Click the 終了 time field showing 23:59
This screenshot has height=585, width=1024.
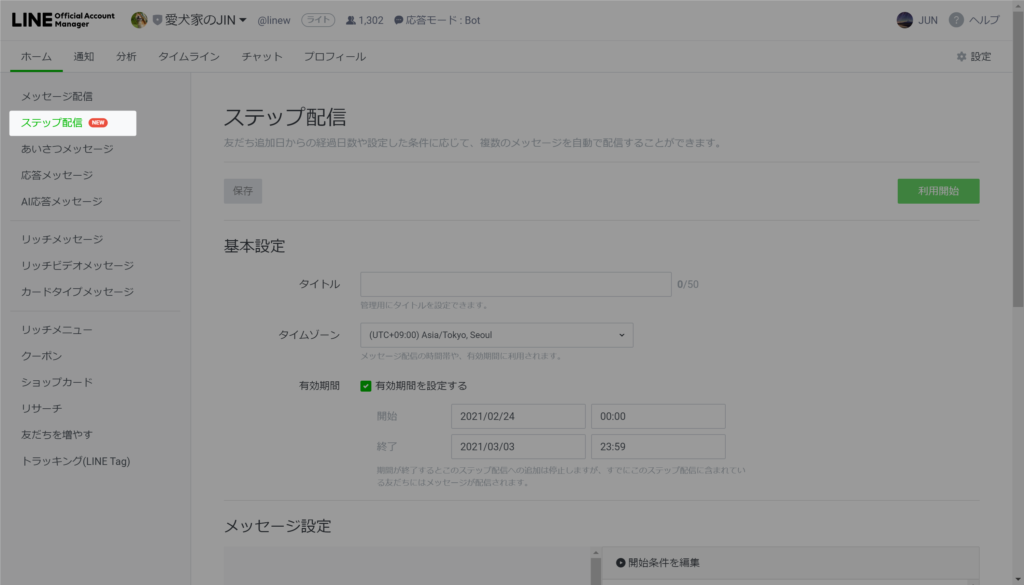[x=657, y=446]
